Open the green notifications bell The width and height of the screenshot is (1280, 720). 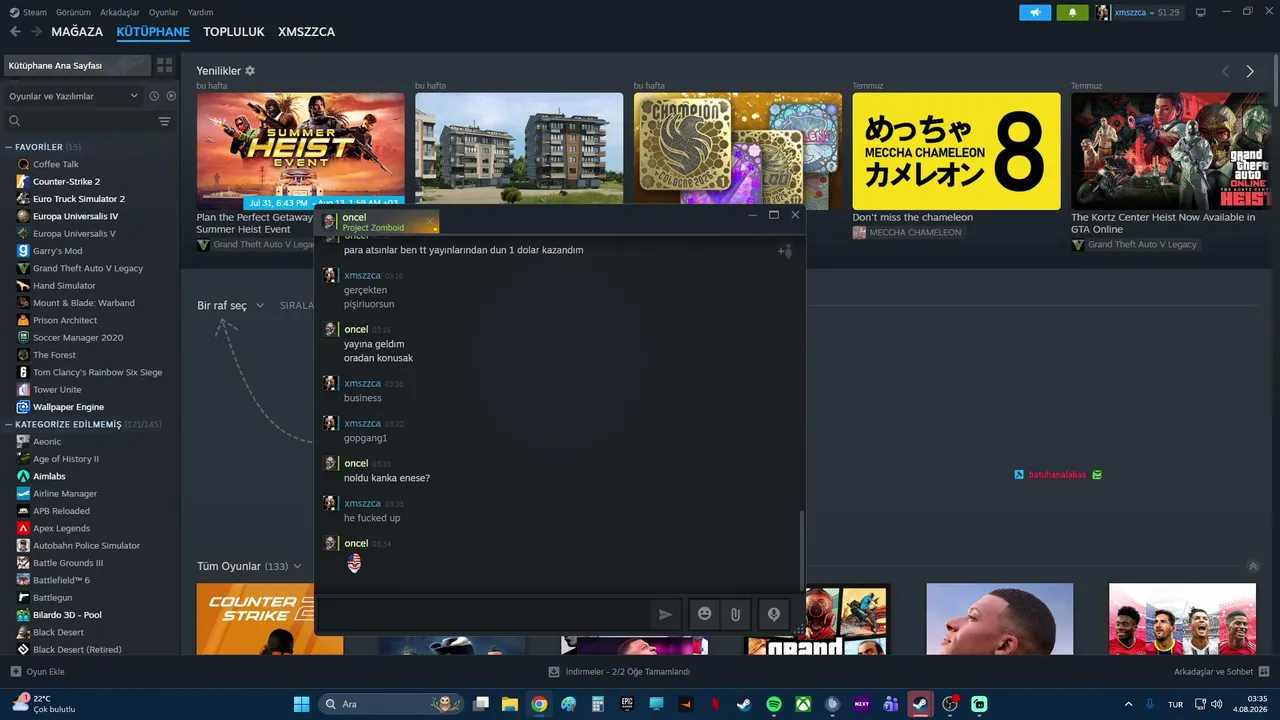coord(1072,12)
